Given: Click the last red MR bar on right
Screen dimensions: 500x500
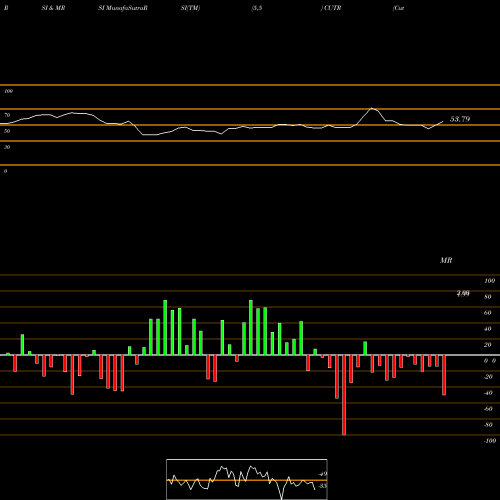Looking at the screenshot, I should 444,375.
